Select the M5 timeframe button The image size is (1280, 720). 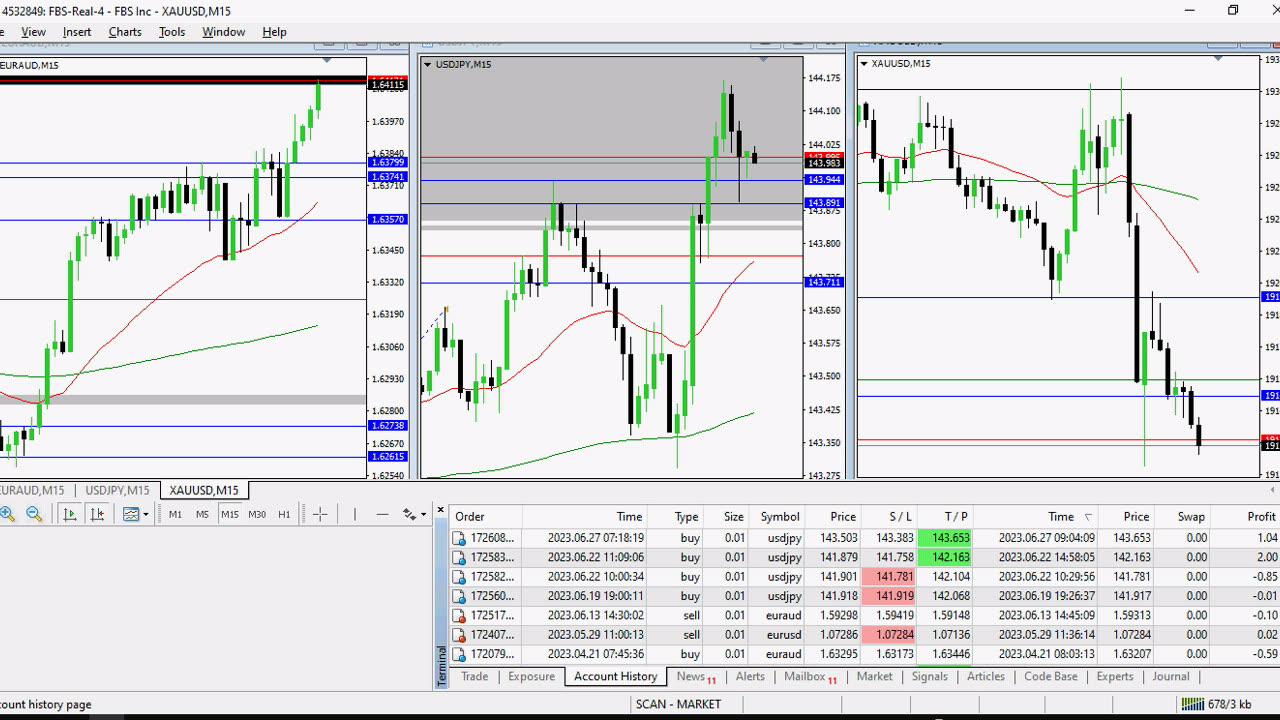pyautogui.click(x=202, y=514)
